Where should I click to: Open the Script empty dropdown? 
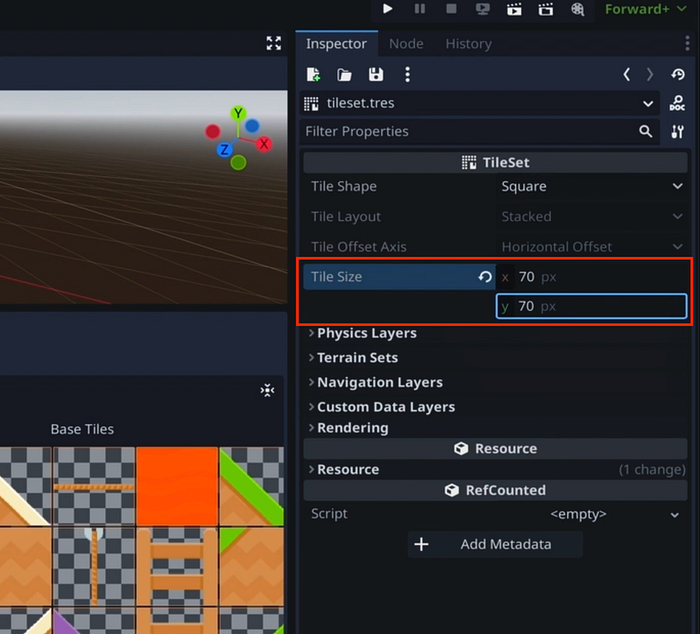(591, 514)
